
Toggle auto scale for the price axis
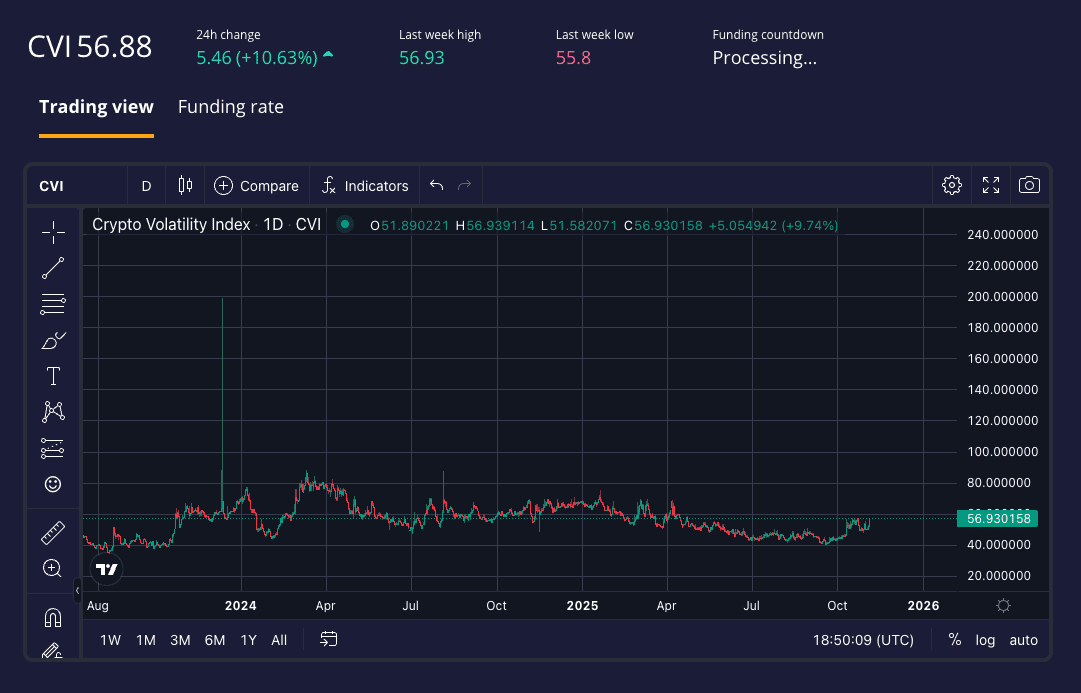1023,640
